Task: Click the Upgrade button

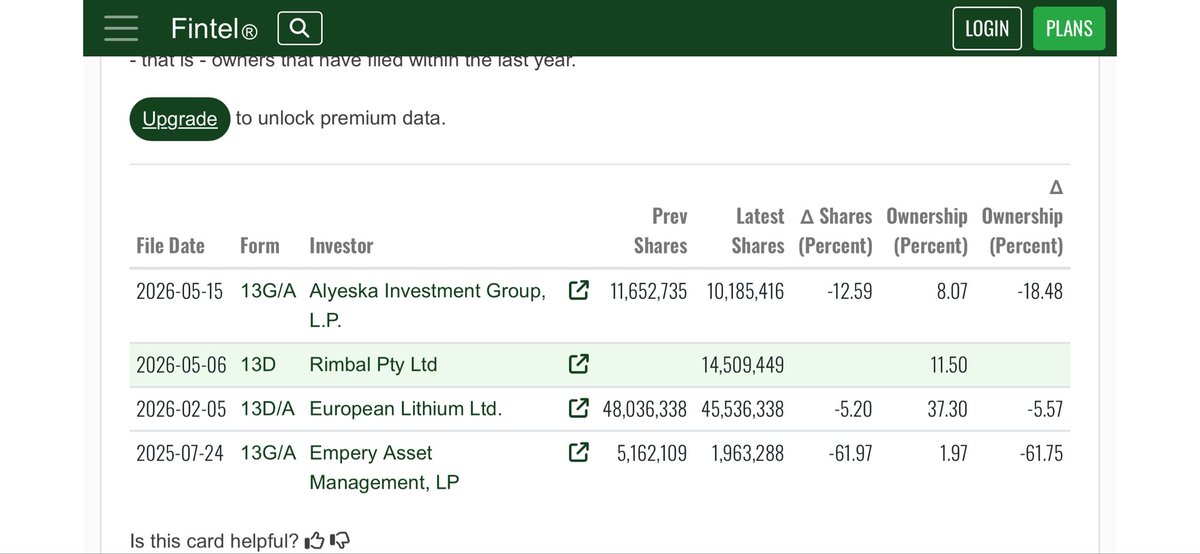Action: (x=180, y=119)
